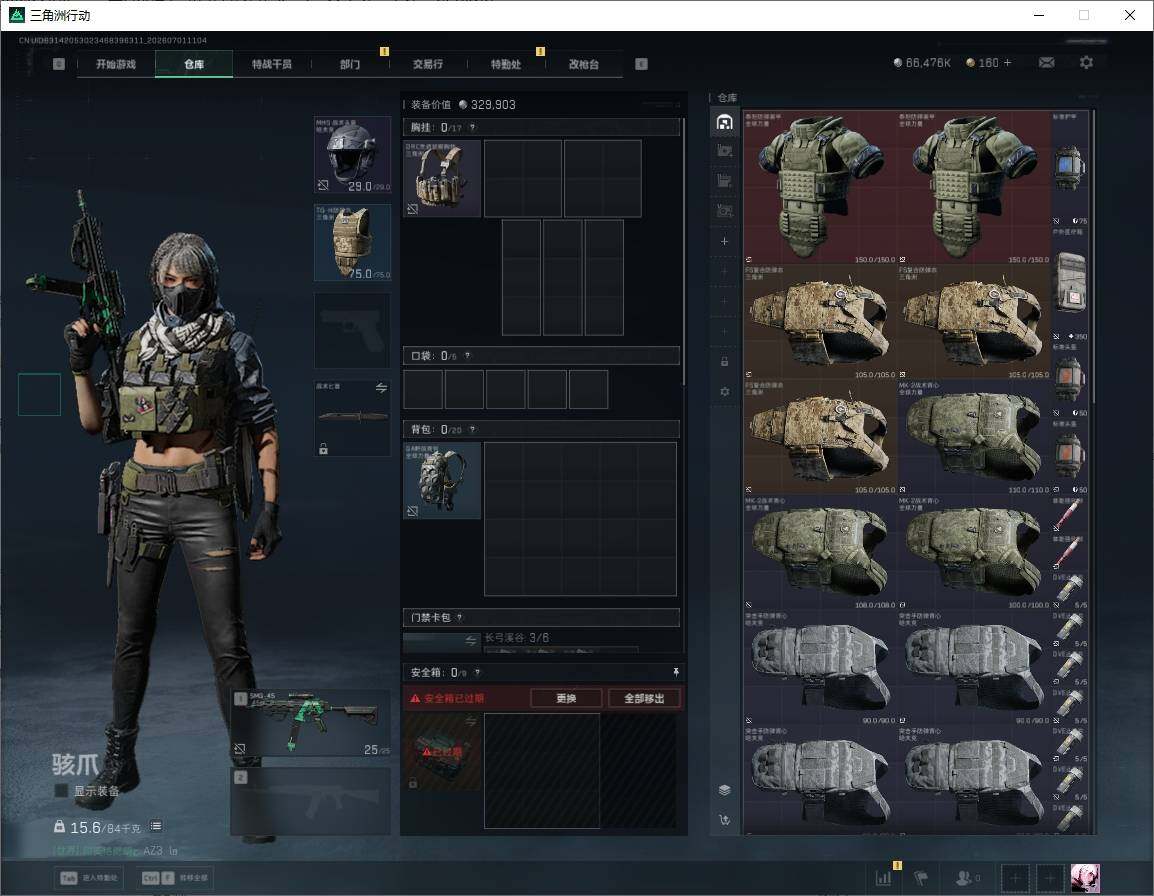
Task: Open the statistics bar-chart icon
Action: 883,878
